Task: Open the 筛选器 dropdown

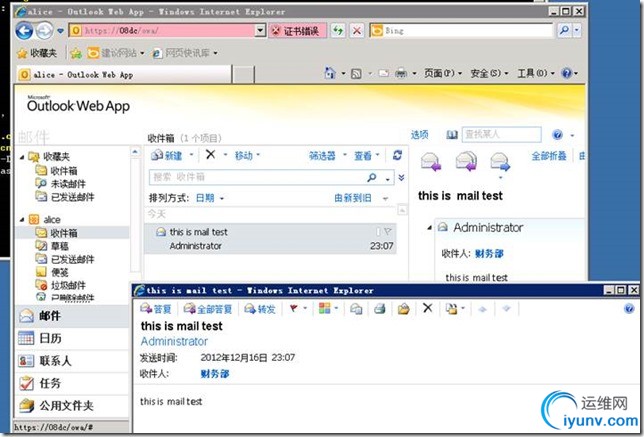Action: (327, 156)
